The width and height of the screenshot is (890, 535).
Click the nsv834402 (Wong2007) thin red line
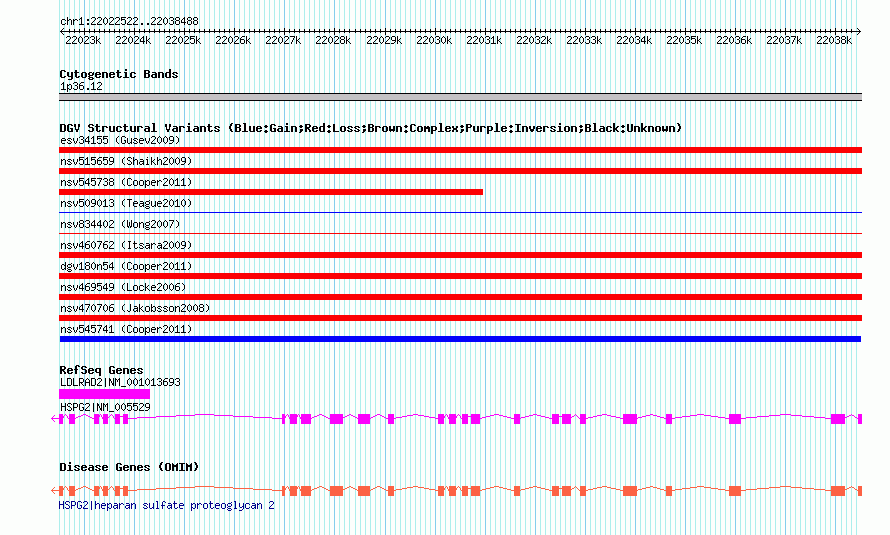(x=460, y=233)
